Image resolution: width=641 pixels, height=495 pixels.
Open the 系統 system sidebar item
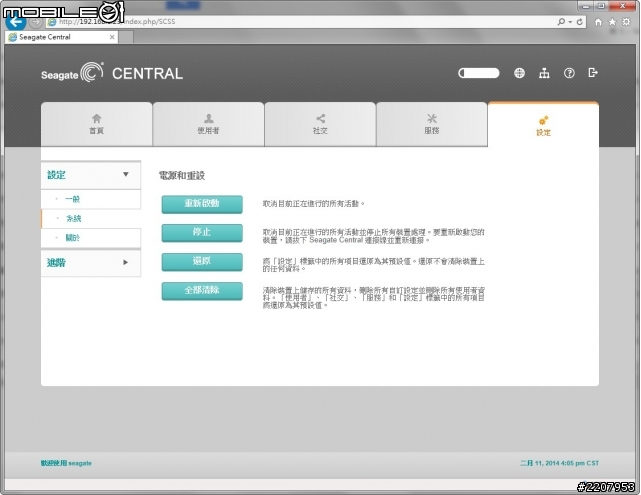[x=91, y=219]
